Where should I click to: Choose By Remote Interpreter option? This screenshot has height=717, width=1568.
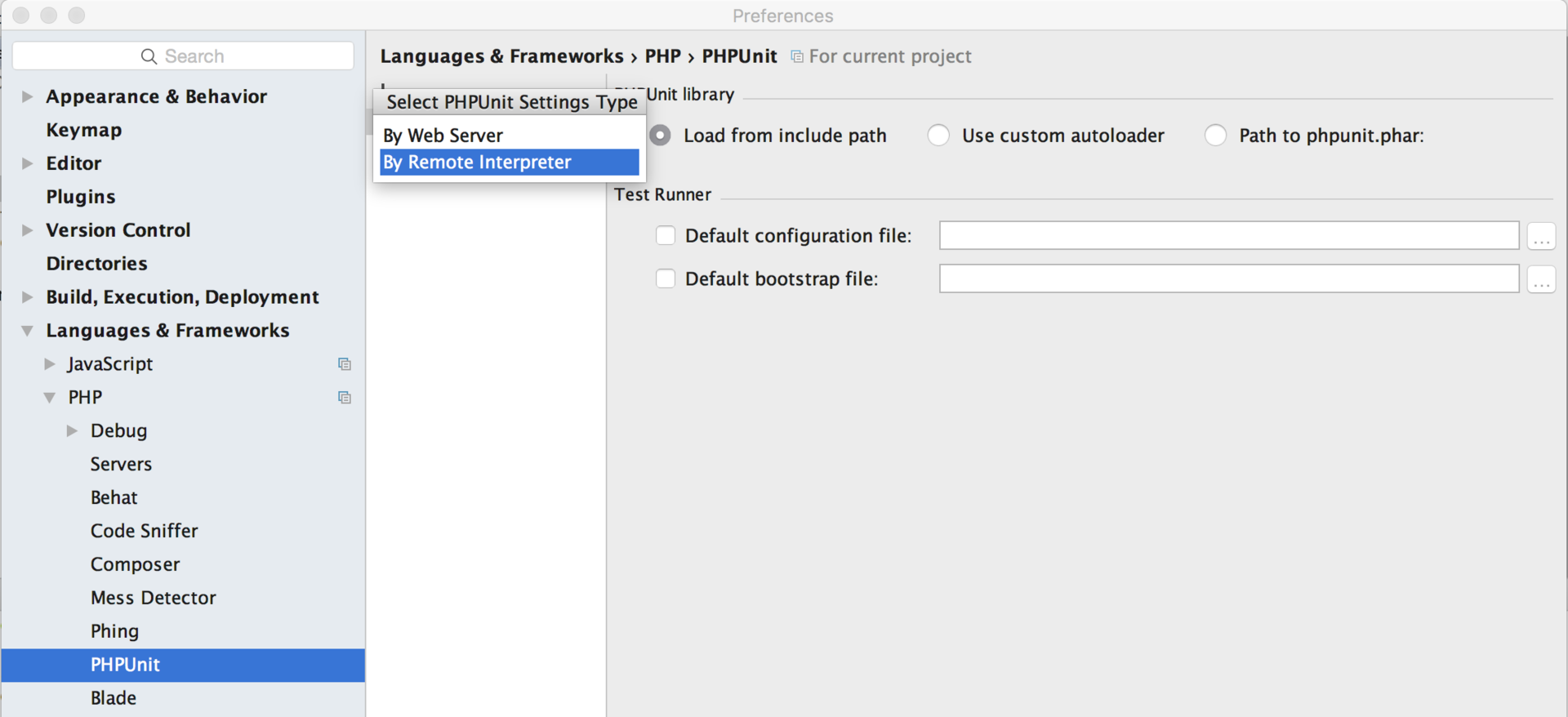click(x=510, y=162)
